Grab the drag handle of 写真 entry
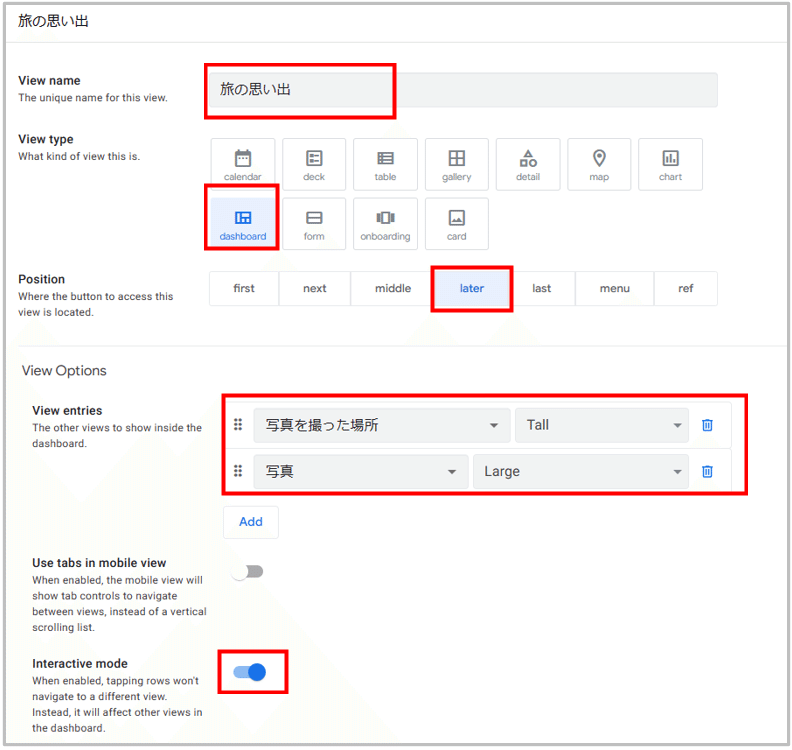Image resolution: width=792 pixels, height=750 pixels. point(238,471)
